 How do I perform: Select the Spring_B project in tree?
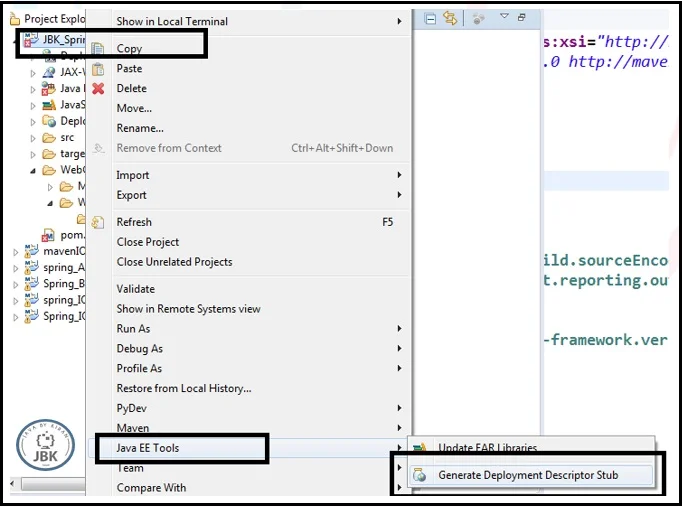click(x=64, y=284)
